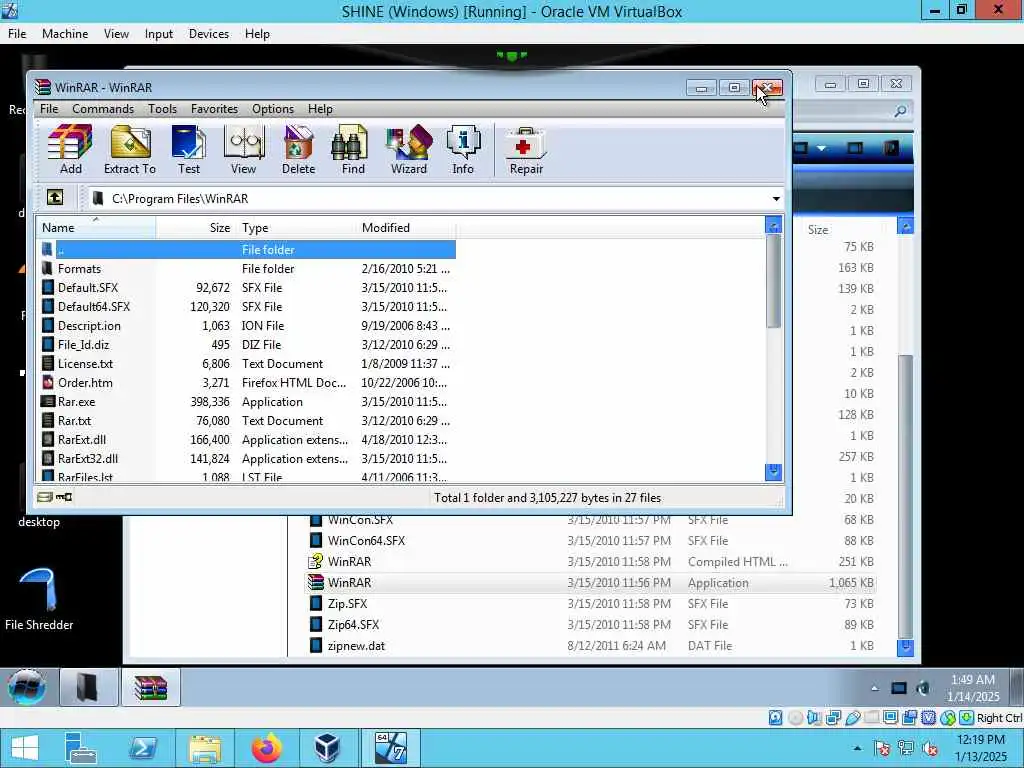1024x768 pixels.
Task: Click Server Manager icon on host taskbar
Action: pyautogui.click(x=81, y=748)
